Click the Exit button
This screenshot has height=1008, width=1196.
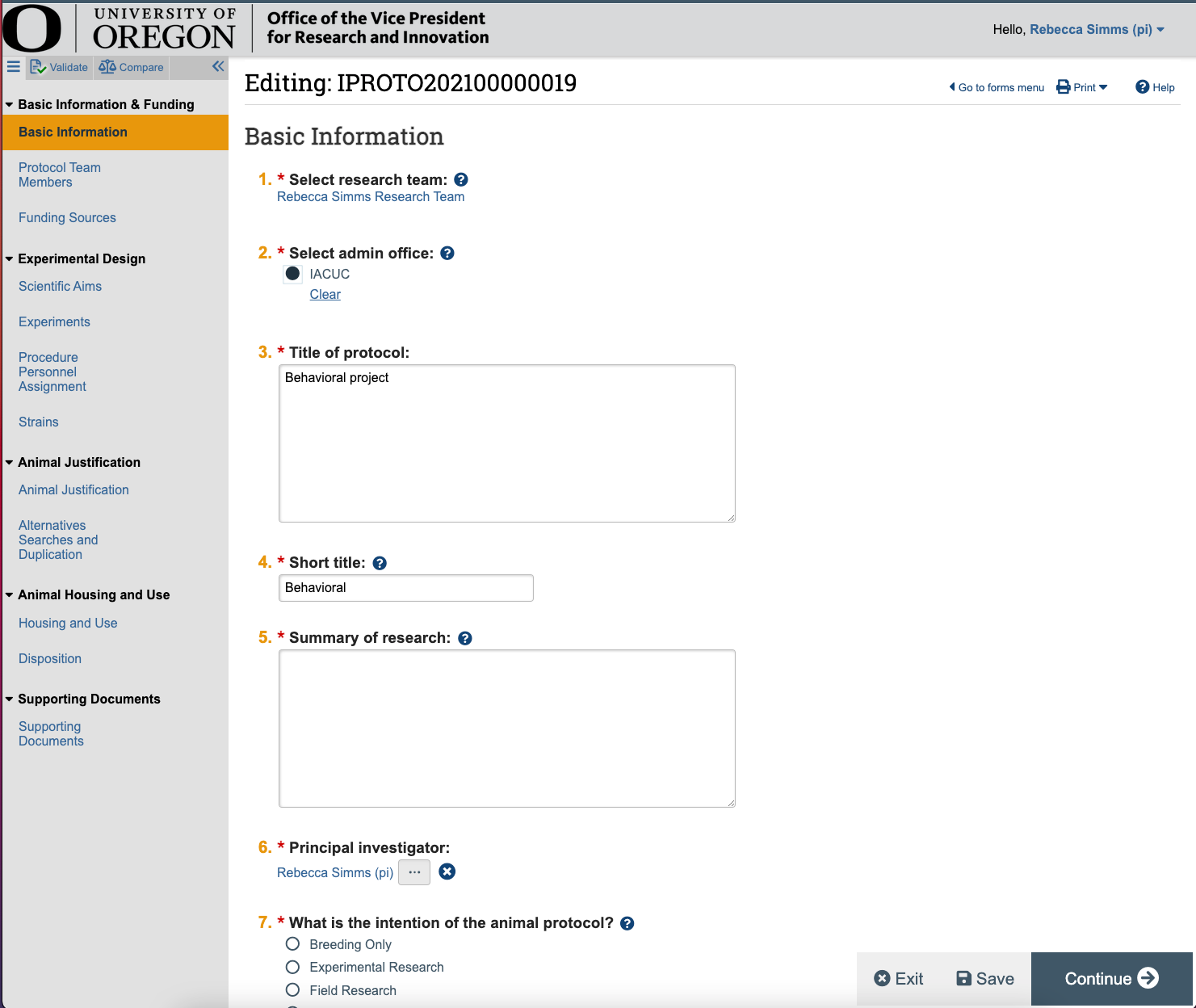click(x=899, y=979)
